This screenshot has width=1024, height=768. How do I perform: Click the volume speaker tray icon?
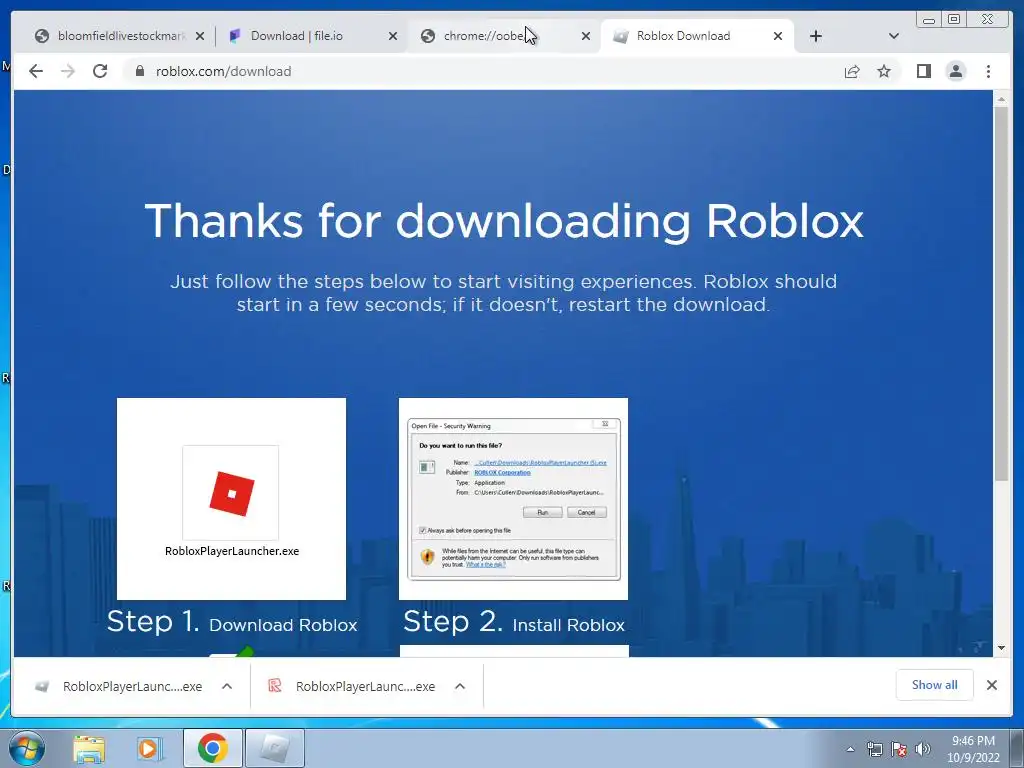coord(923,749)
